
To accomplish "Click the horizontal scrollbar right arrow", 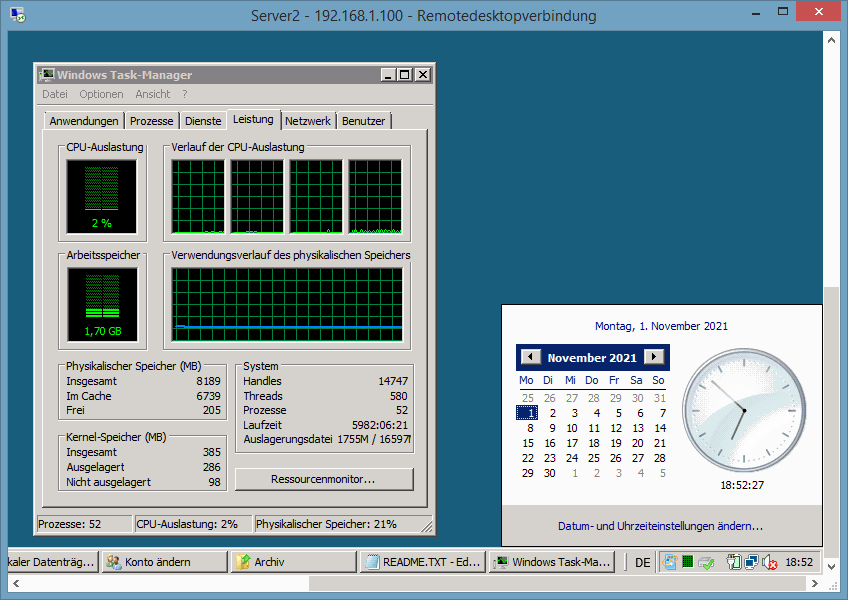I will pyautogui.click(x=815, y=583).
